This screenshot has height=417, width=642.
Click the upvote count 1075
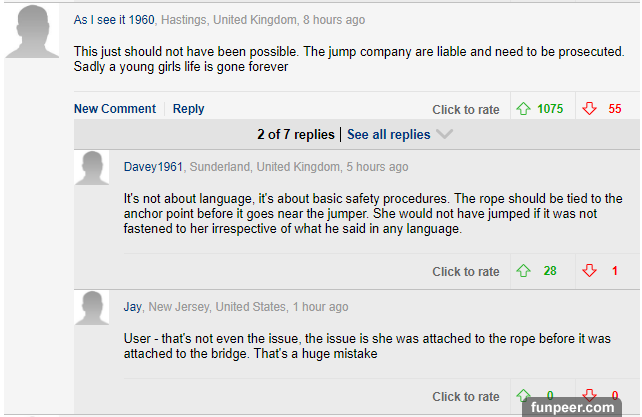[550, 109]
